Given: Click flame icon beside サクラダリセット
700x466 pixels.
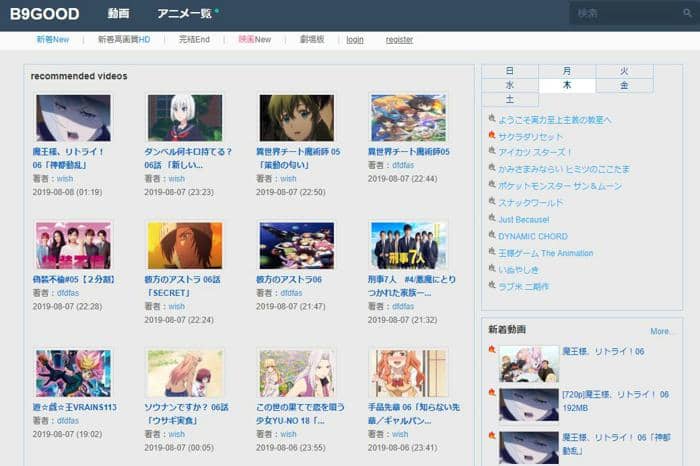Looking at the screenshot, I should [492, 134].
